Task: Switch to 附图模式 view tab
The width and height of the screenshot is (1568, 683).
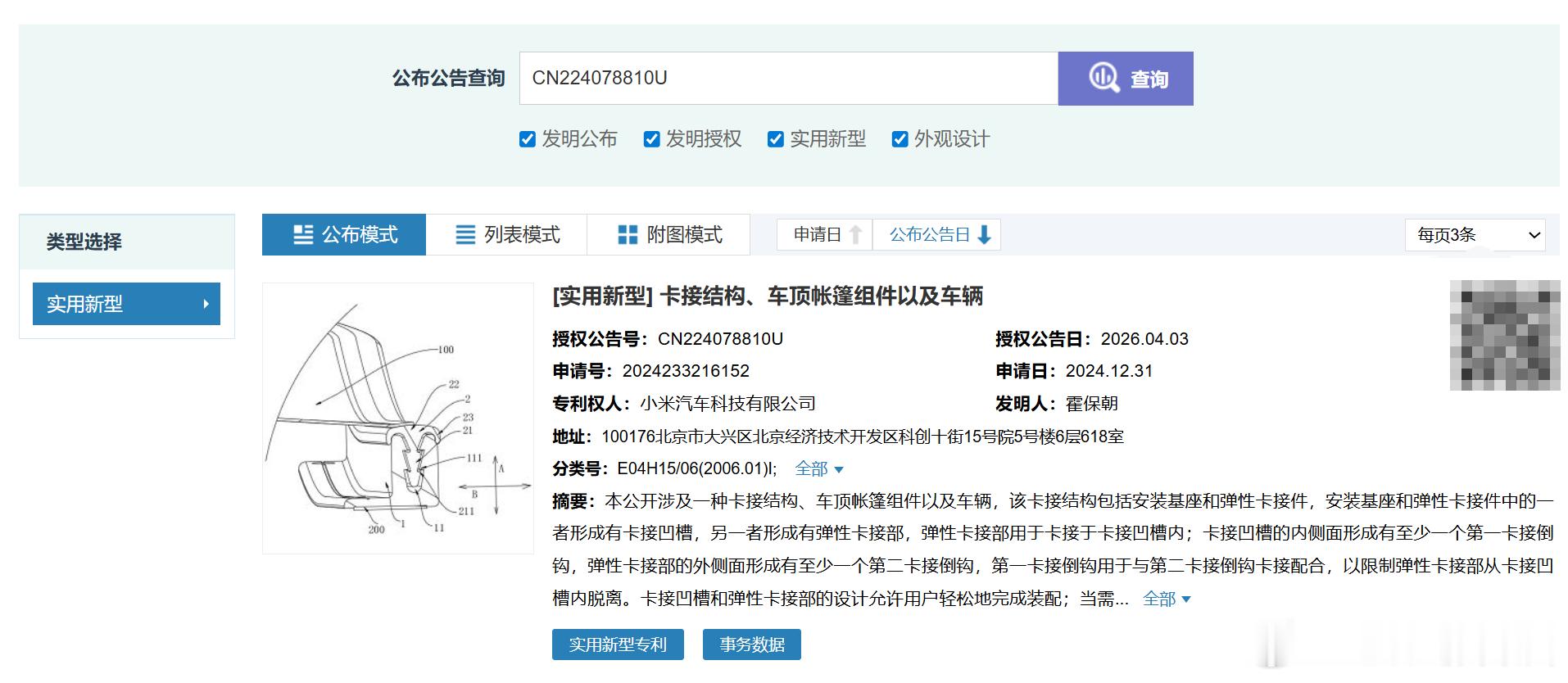Action: [x=668, y=235]
